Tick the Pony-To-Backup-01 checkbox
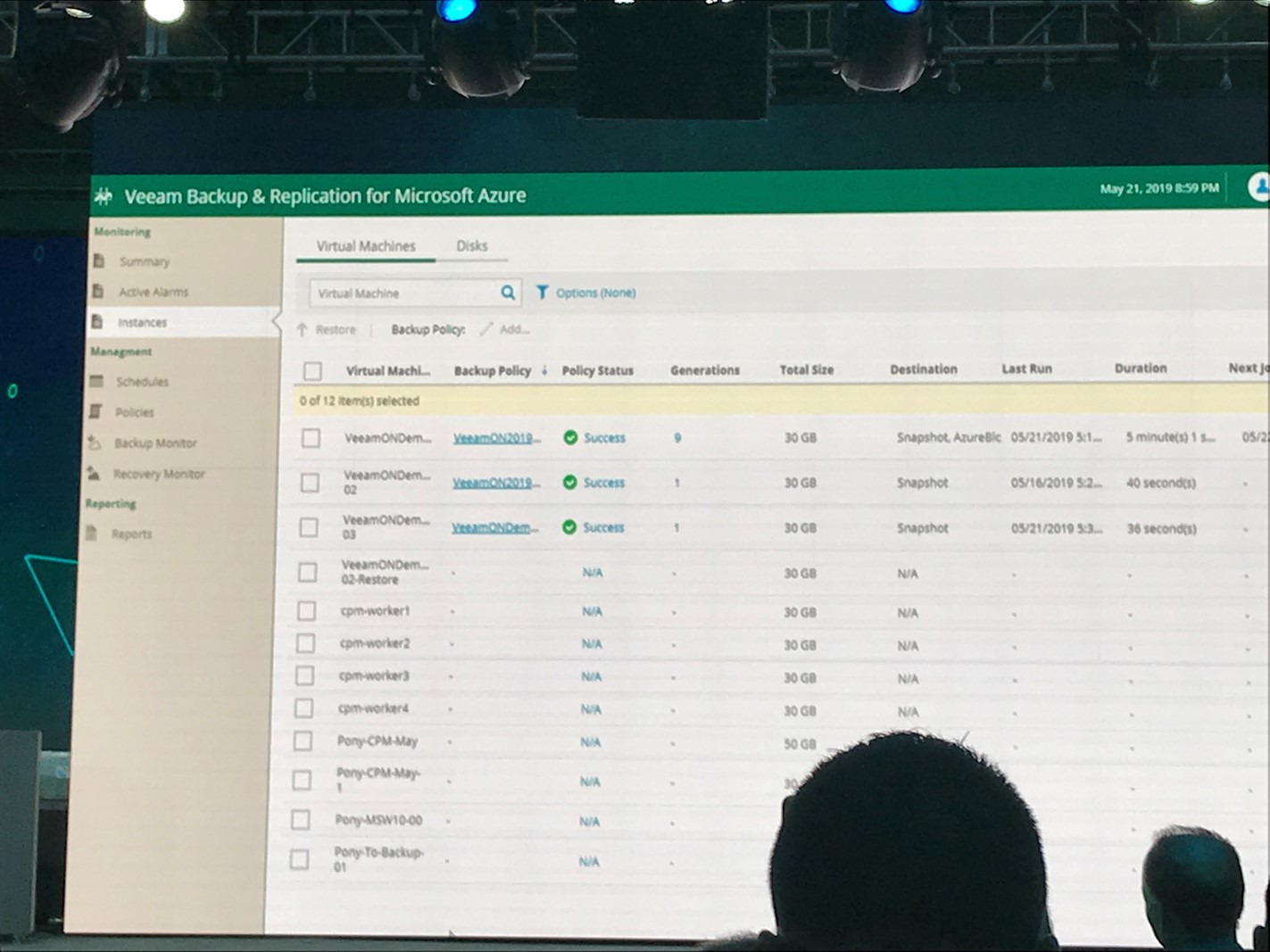This screenshot has width=1270, height=952. 300,860
